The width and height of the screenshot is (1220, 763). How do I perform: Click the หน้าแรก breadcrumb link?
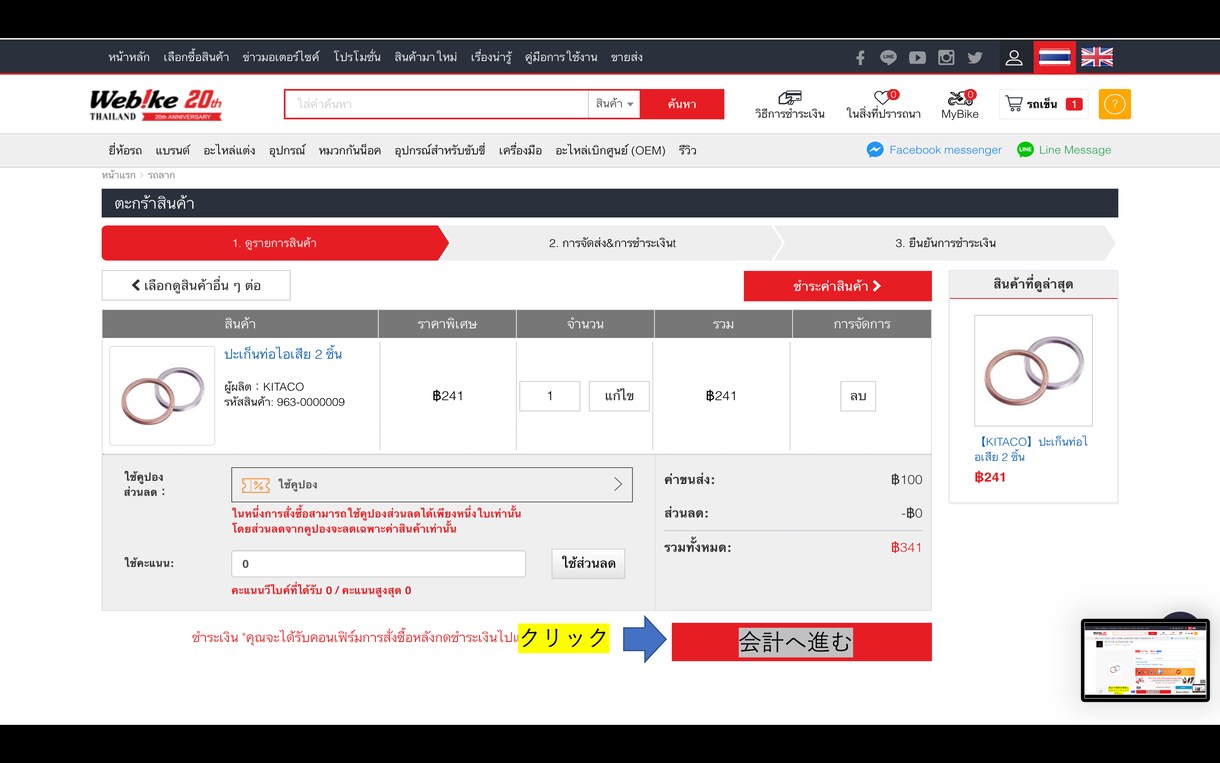tap(118, 175)
